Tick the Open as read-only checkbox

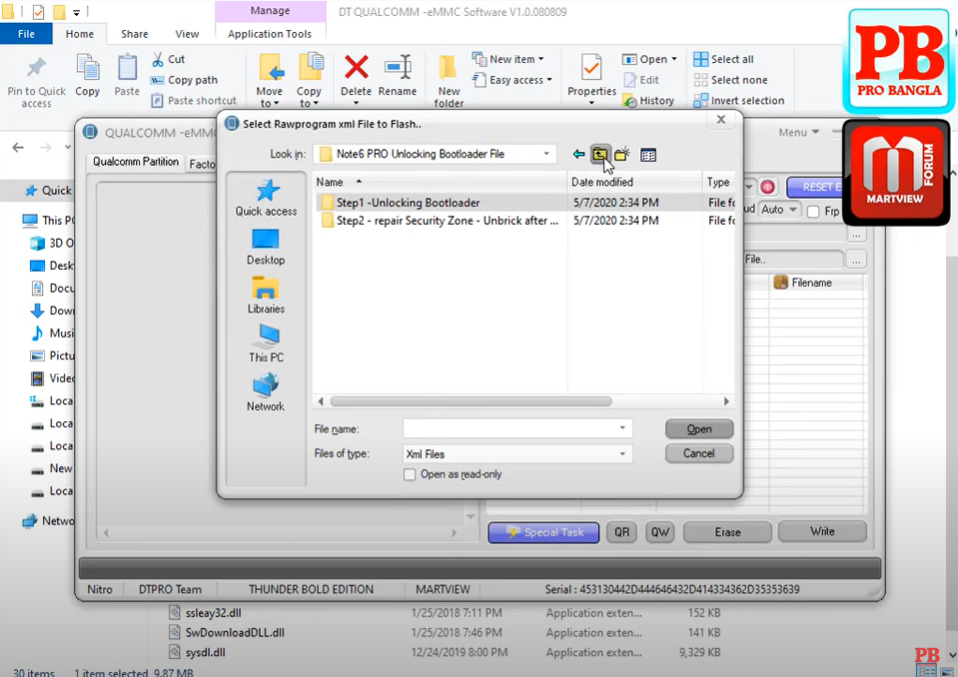410,474
